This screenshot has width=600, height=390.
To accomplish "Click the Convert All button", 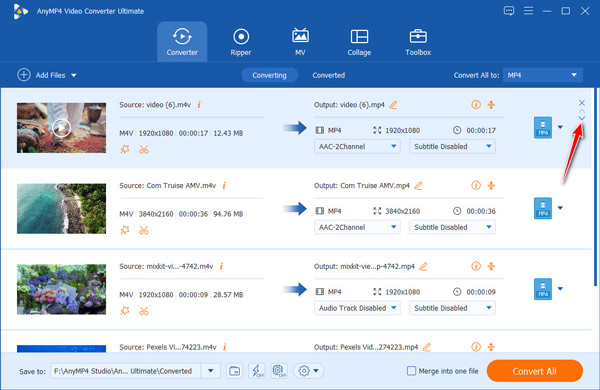I will pos(535,371).
